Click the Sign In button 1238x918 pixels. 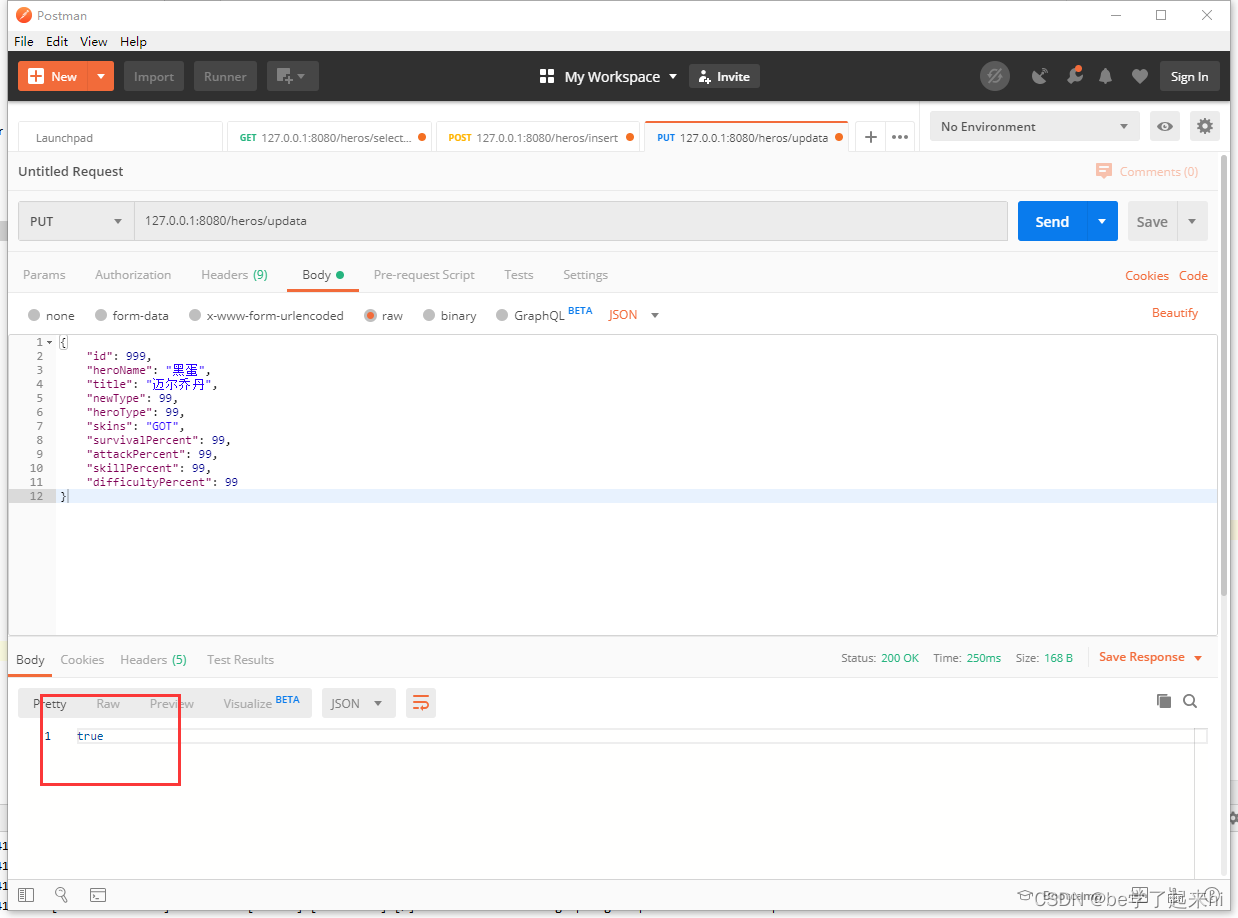pos(1189,76)
